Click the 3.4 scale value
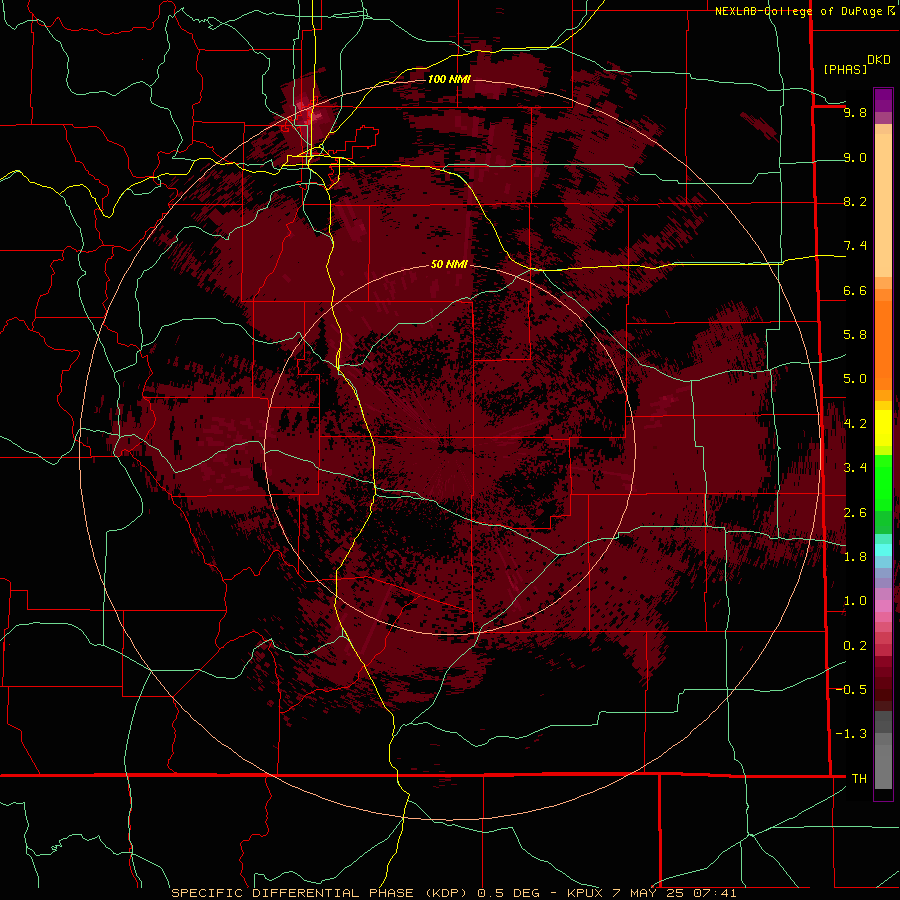This screenshot has width=900, height=900. point(855,468)
